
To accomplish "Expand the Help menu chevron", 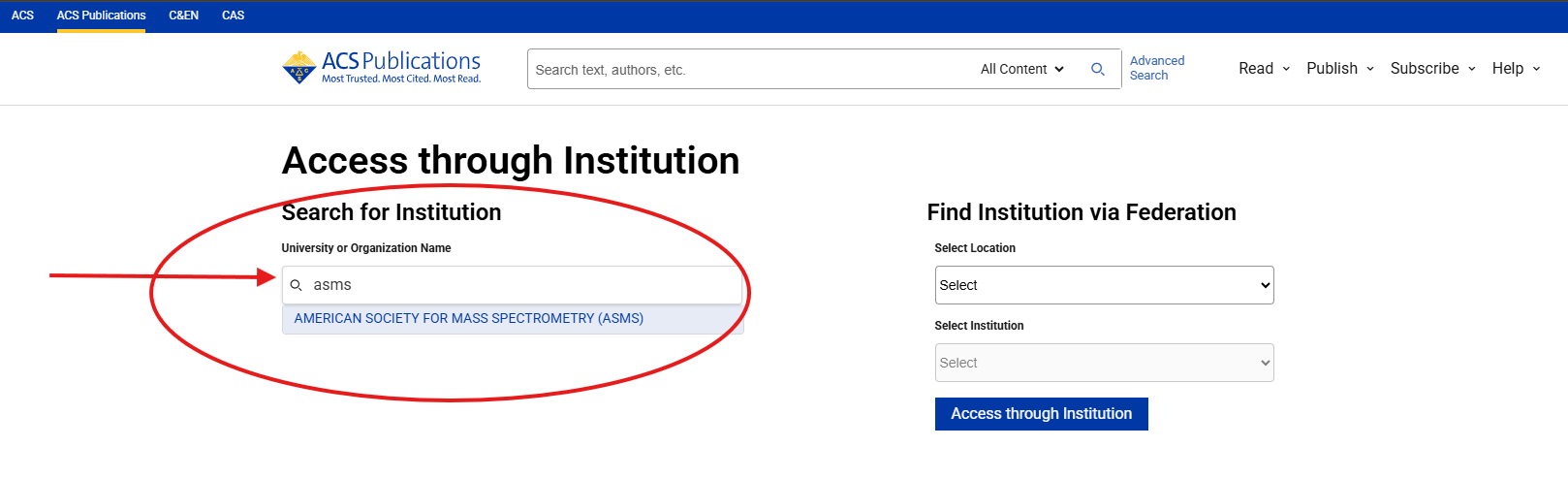I will (x=1536, y=69).
